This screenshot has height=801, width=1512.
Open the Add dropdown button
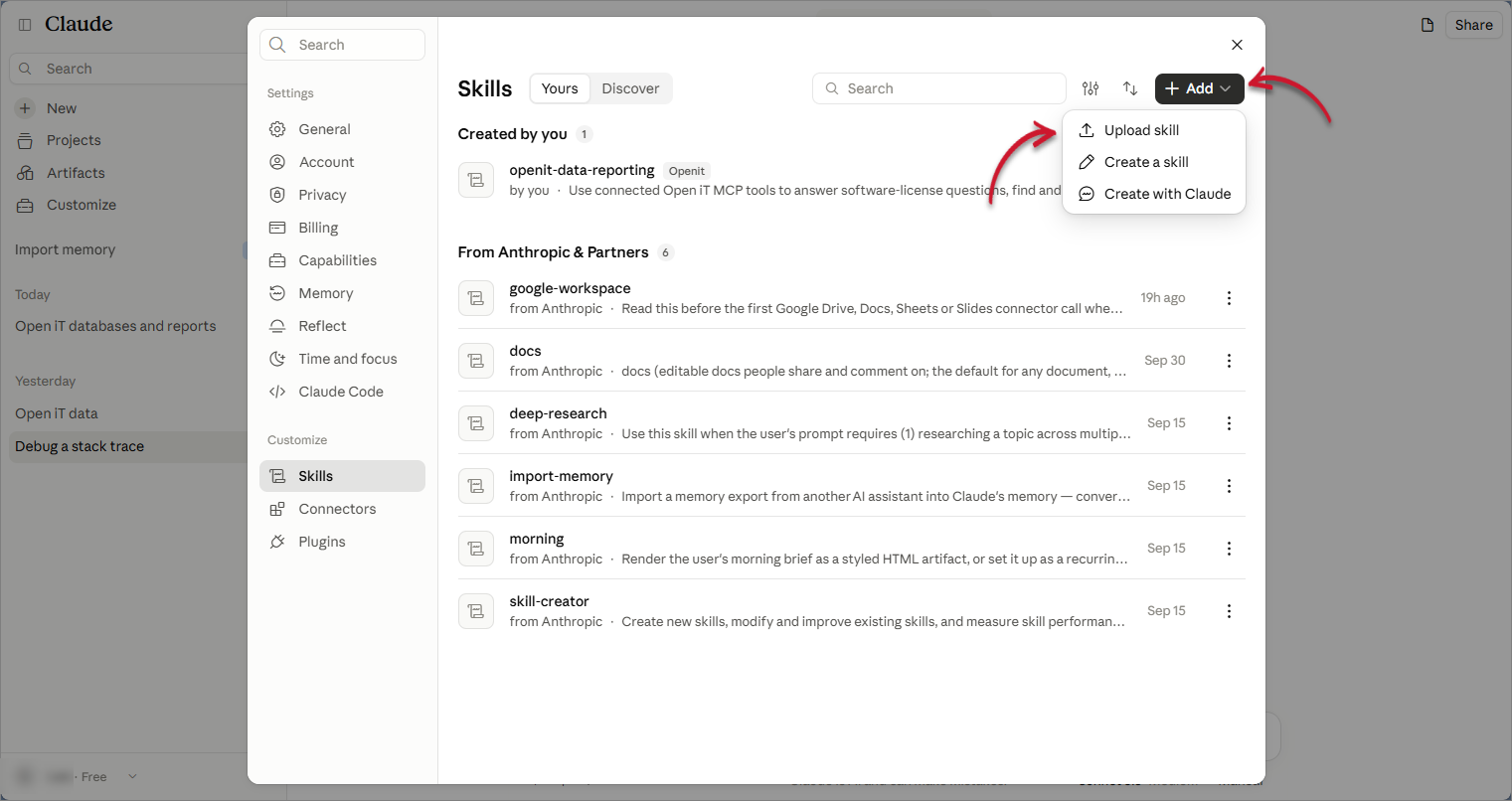tap(1199, 88)
